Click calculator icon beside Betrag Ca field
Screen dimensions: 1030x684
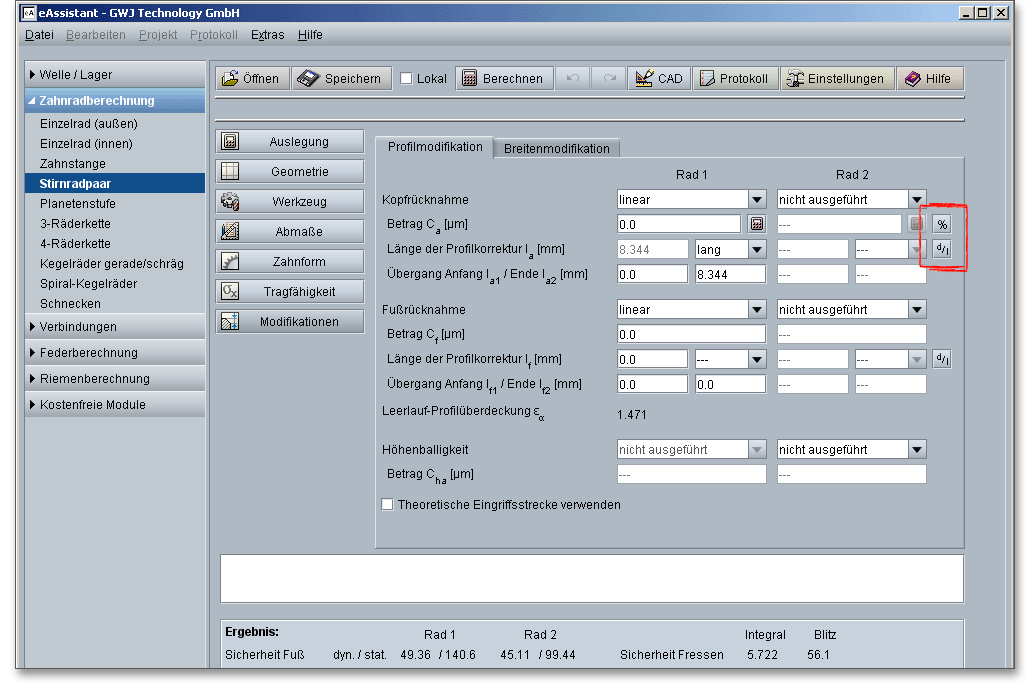click(757, 224)
